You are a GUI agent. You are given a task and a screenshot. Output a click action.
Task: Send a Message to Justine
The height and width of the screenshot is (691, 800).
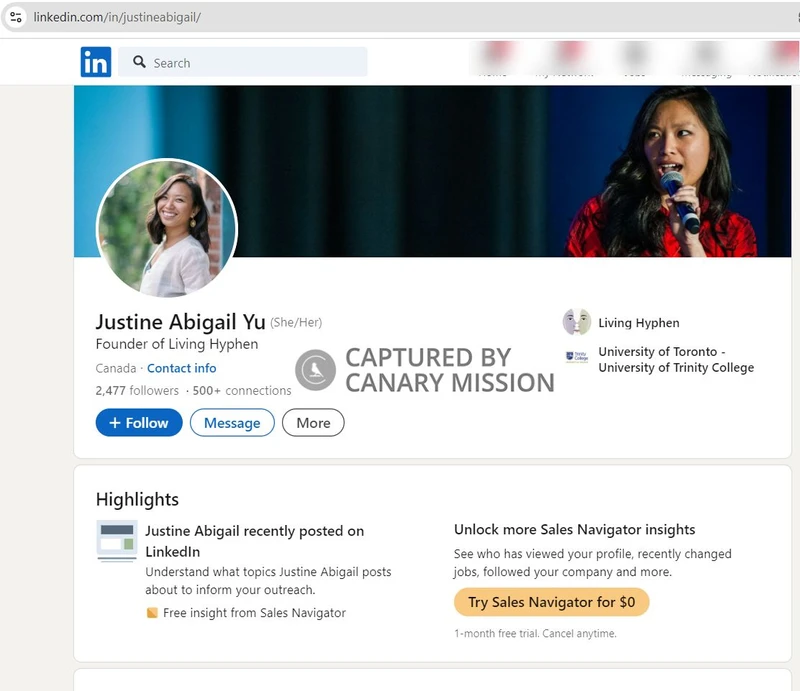point(232,423)
